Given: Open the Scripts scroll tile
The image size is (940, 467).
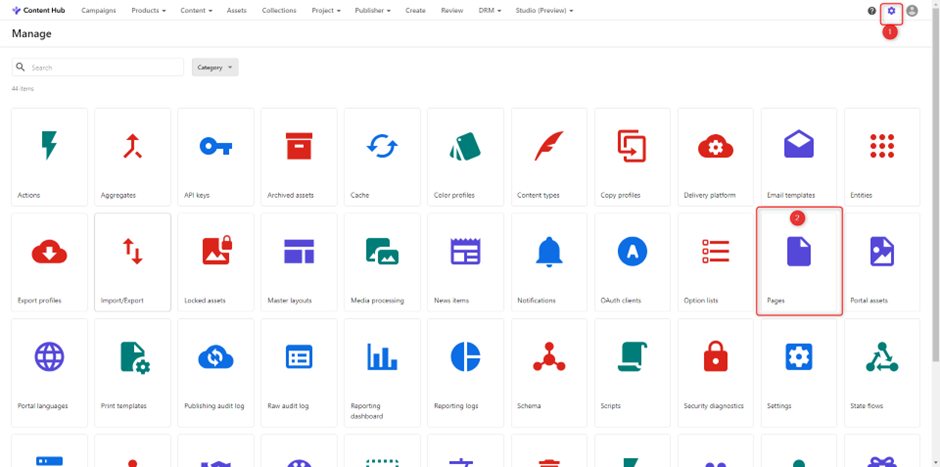Looking at the screenshot, I should tap(632, 373).
